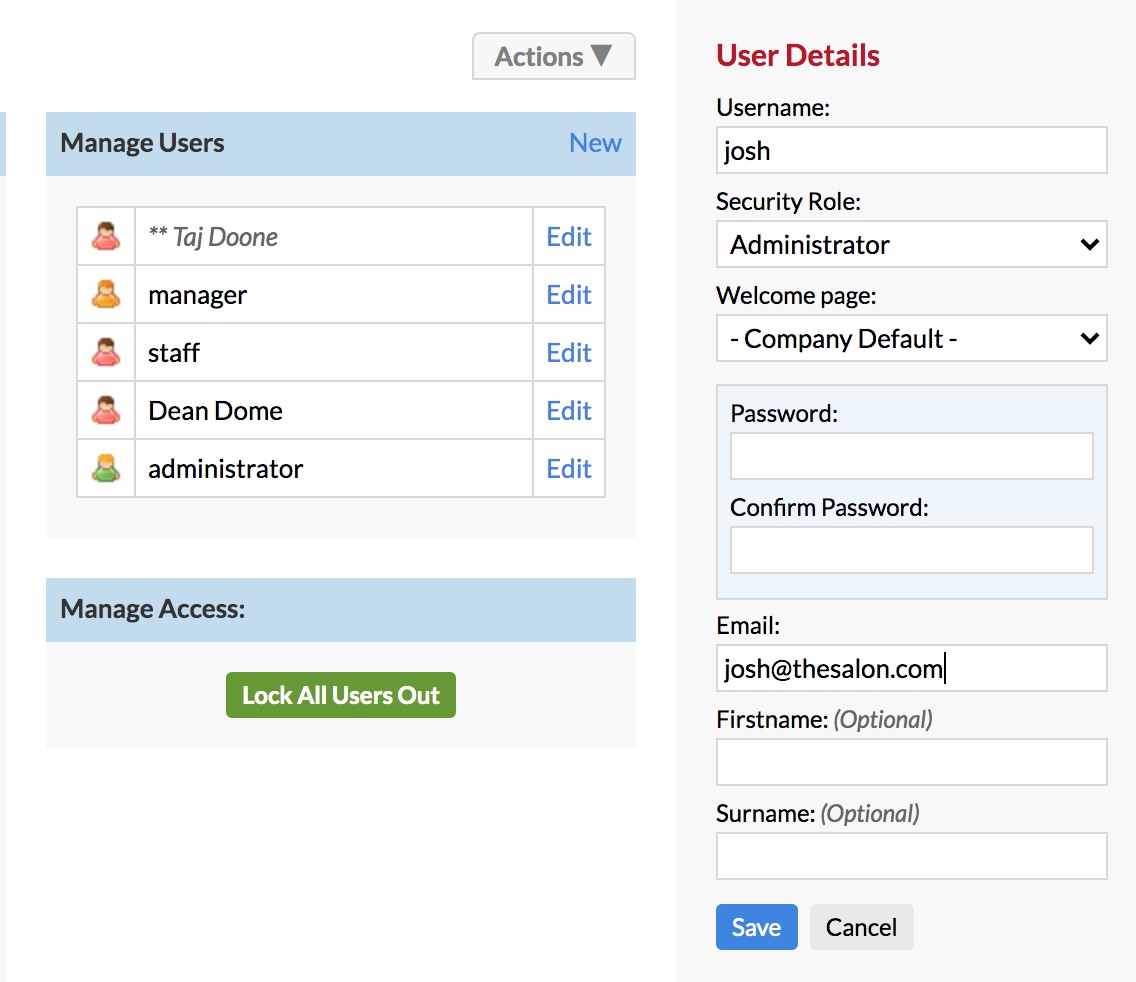1136x982 pixels.
Task: Open the Welcome page dropdown
Action: click(x=911, y=338)
